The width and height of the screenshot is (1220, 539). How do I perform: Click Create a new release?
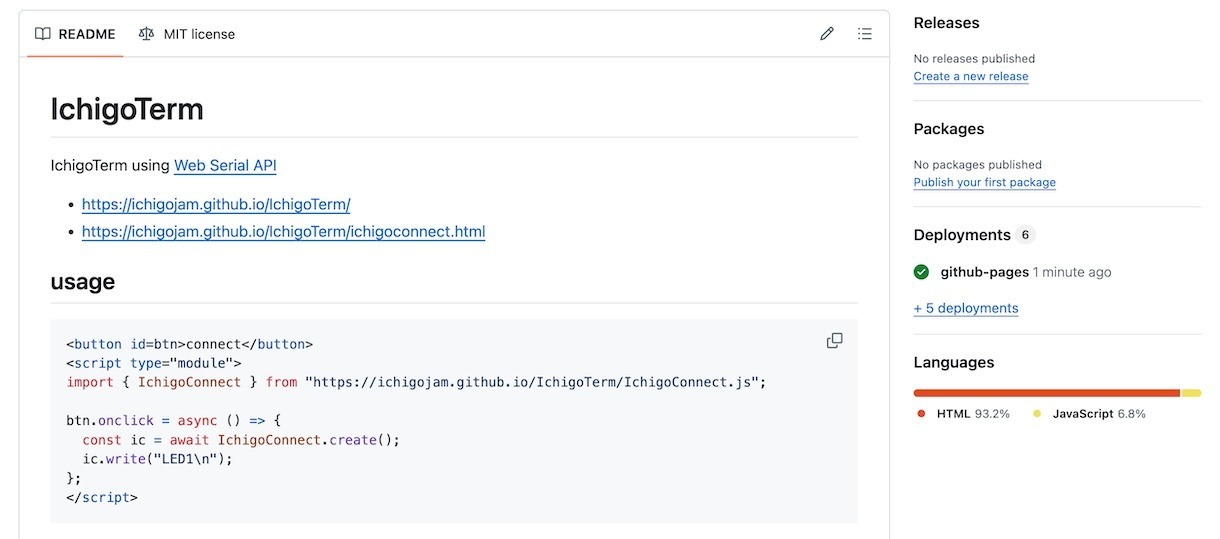(x=971, y=76)
